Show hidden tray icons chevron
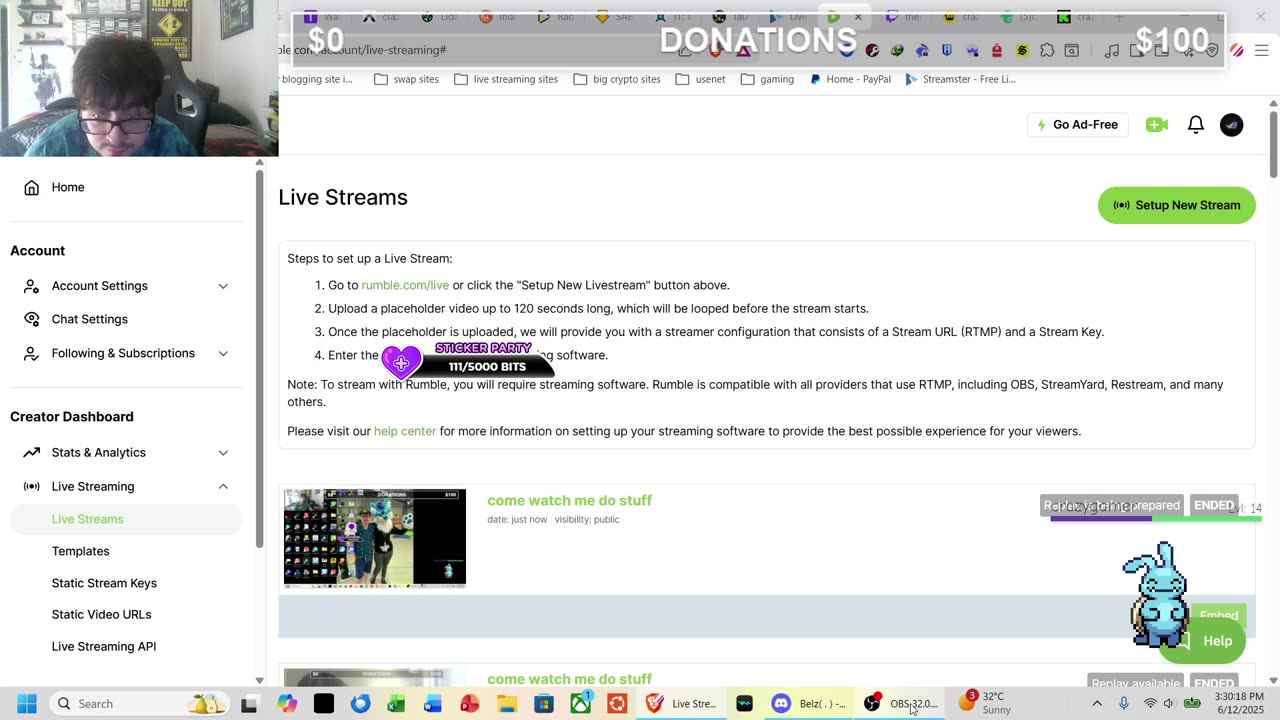The width and height of the screenshot is (1280, 720). 1097,704
